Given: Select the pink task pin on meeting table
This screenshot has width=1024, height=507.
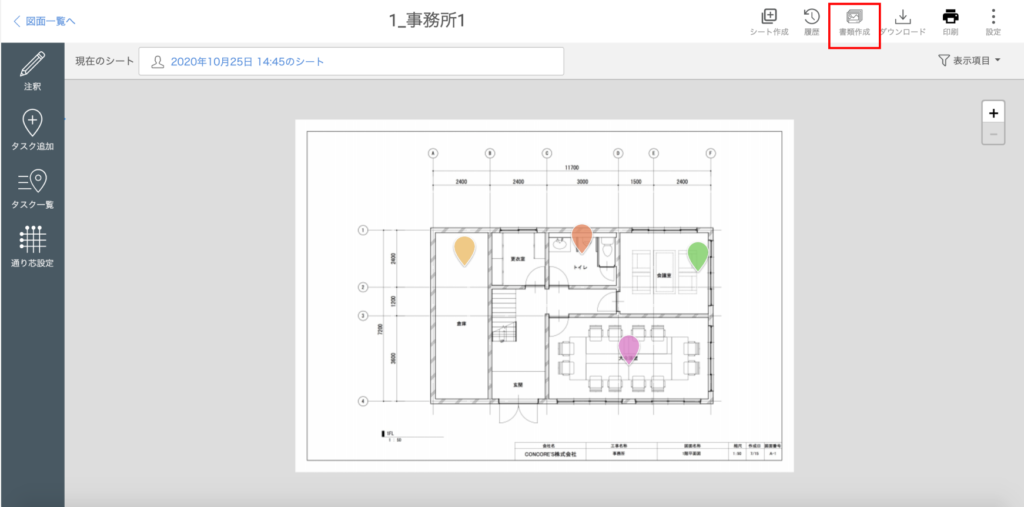Looking at the screenshot, I should (x=629, y=348).
